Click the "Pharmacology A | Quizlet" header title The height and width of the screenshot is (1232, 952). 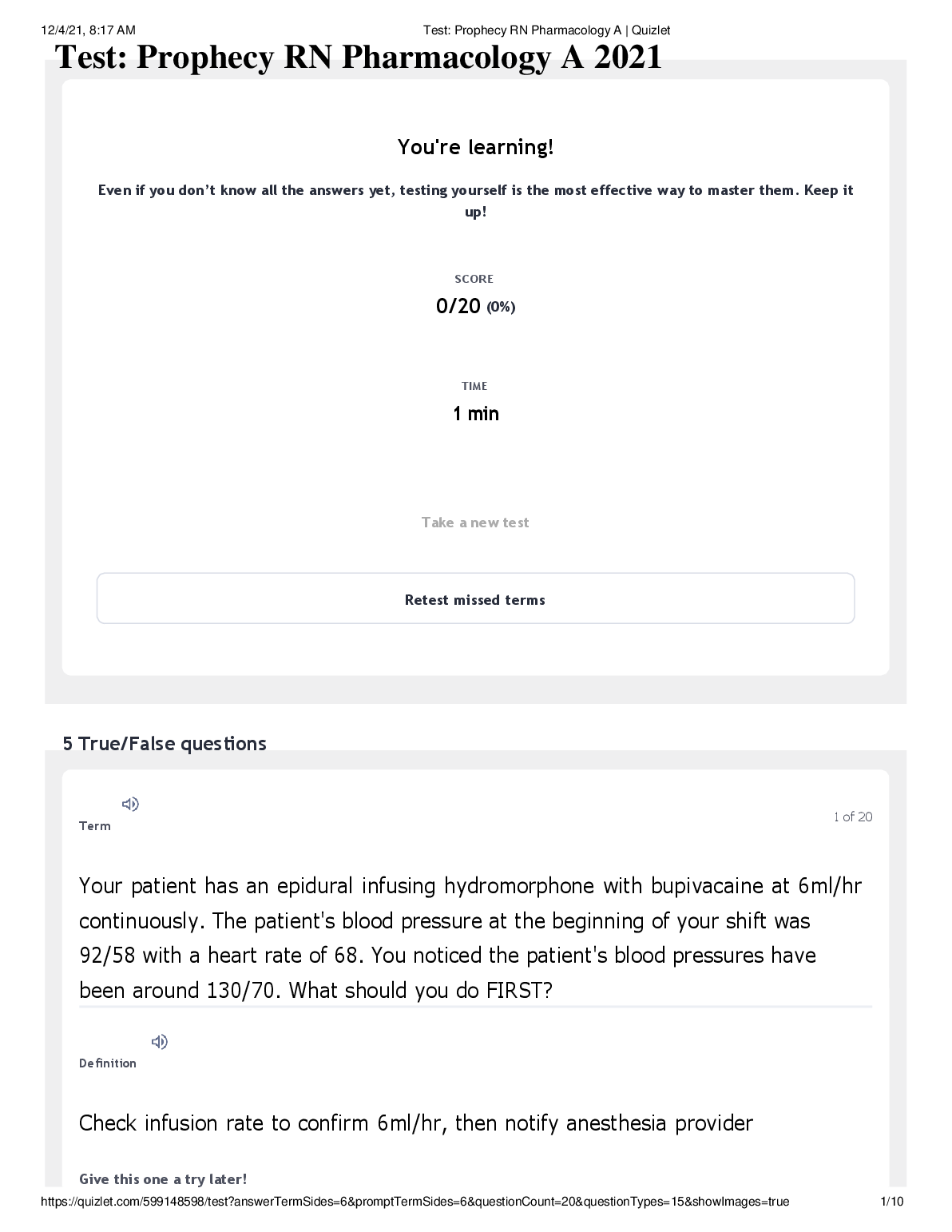coord(546,30)
